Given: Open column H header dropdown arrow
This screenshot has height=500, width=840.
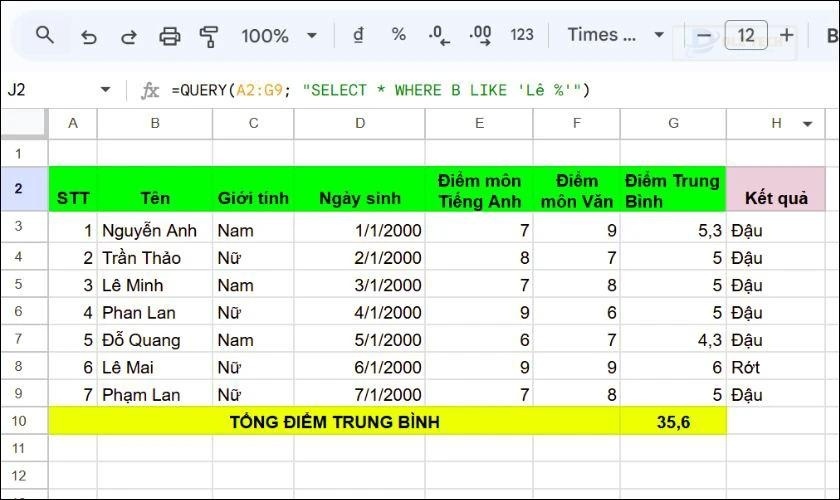Looking at the screenshot, I should click(807, 124).
